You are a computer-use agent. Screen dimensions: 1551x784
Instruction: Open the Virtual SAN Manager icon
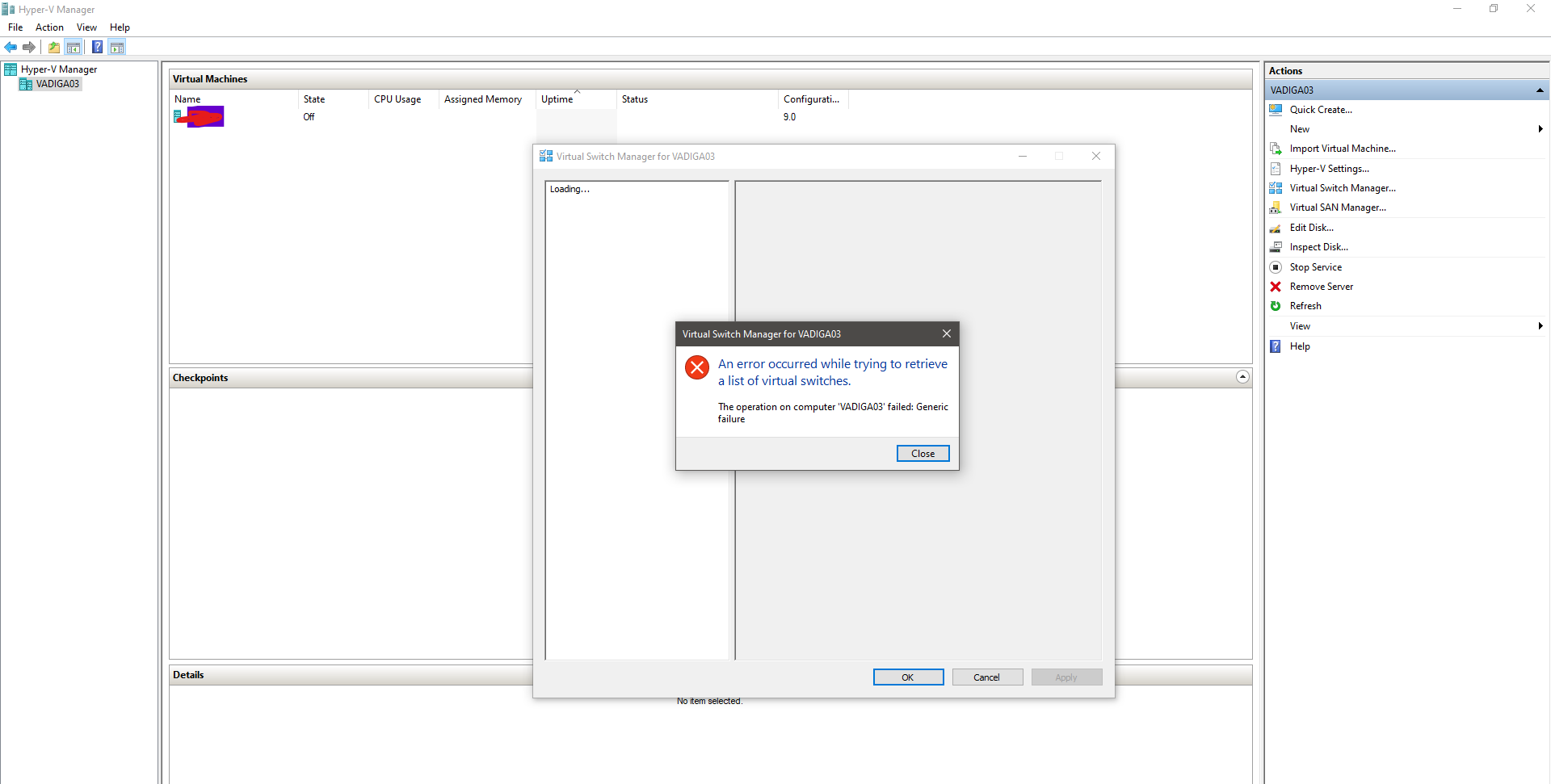click(1276, 208)
